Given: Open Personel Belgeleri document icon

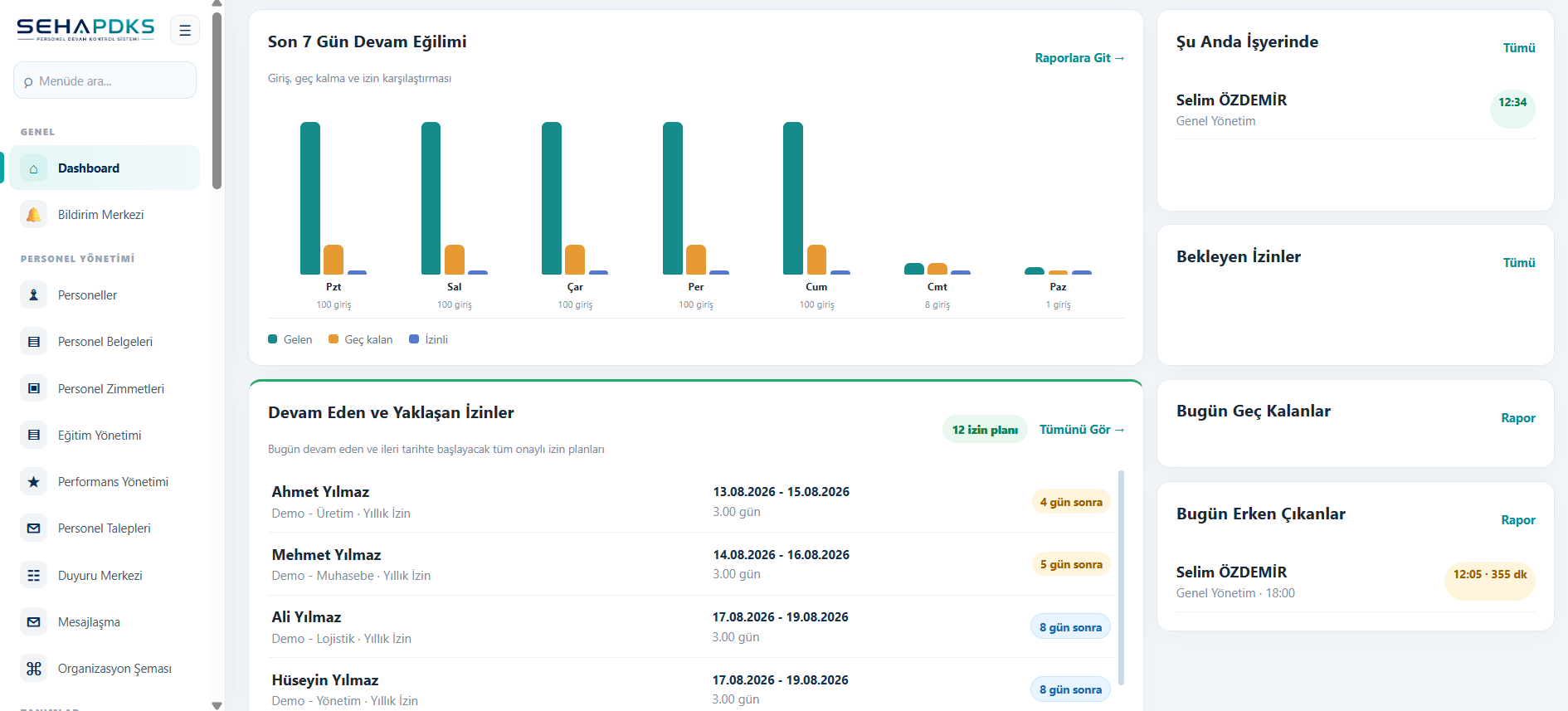Looking at the screenshot, I should click(33, 342).
